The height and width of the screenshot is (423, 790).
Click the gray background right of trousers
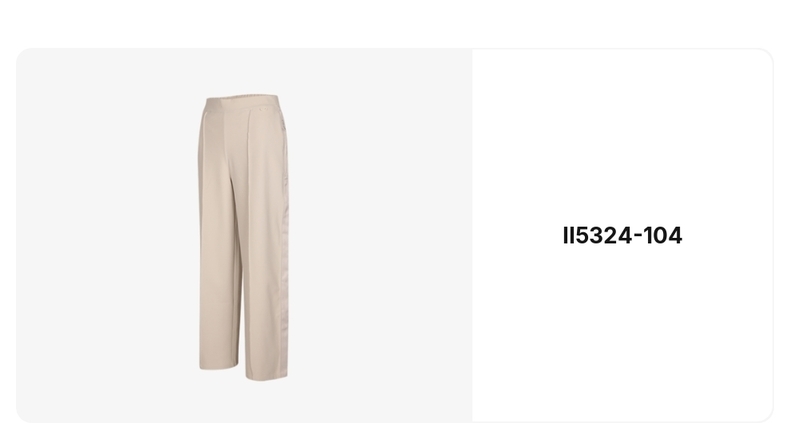pyautogui.click(x=380, y=237)
